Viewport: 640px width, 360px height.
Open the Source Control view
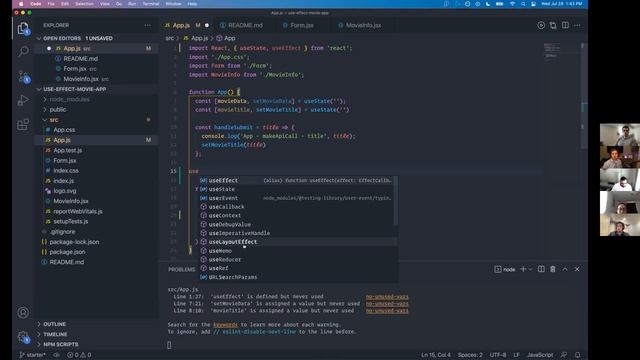click(23, 76)
